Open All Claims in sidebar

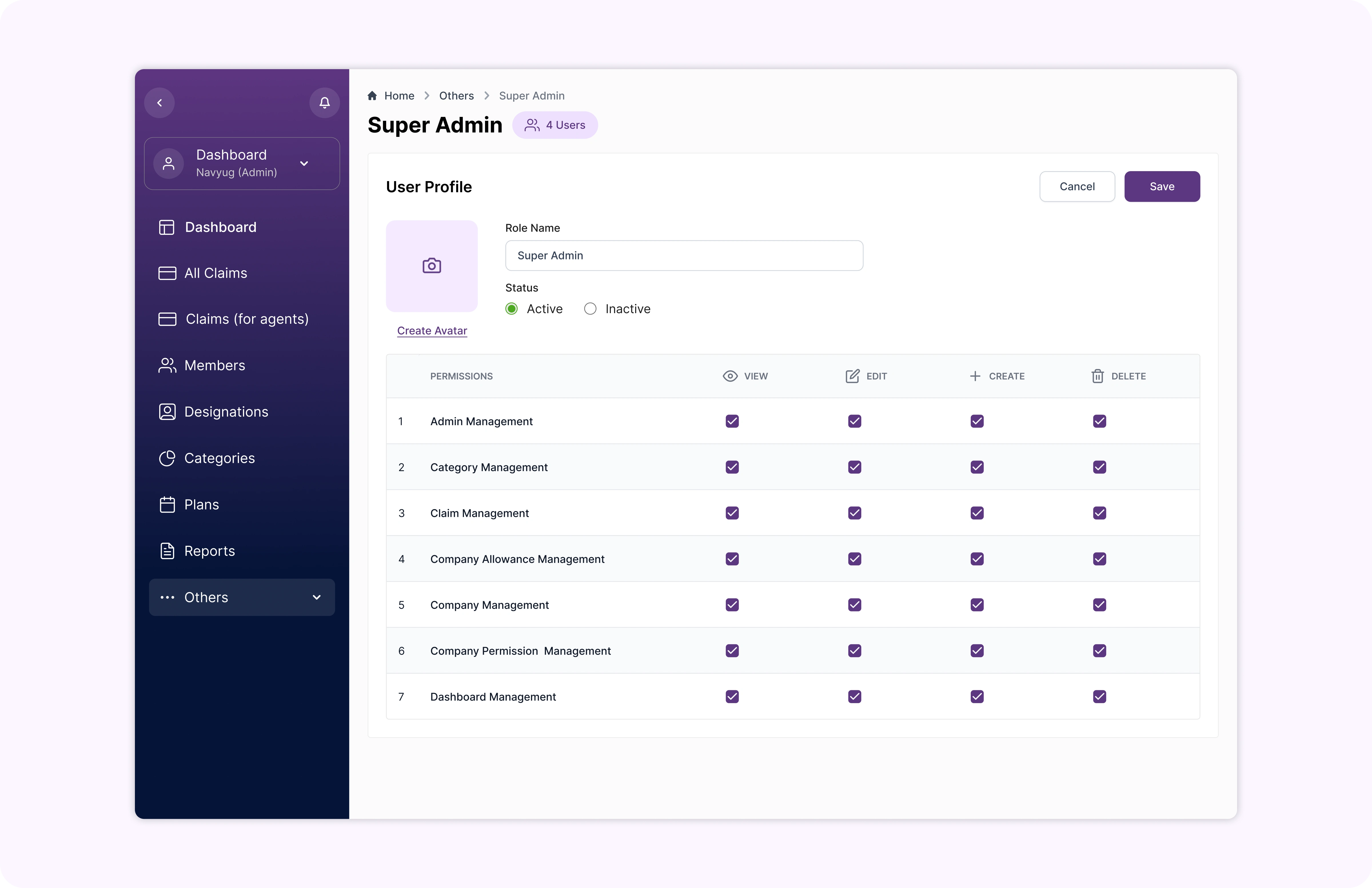(x=215, y=273)
